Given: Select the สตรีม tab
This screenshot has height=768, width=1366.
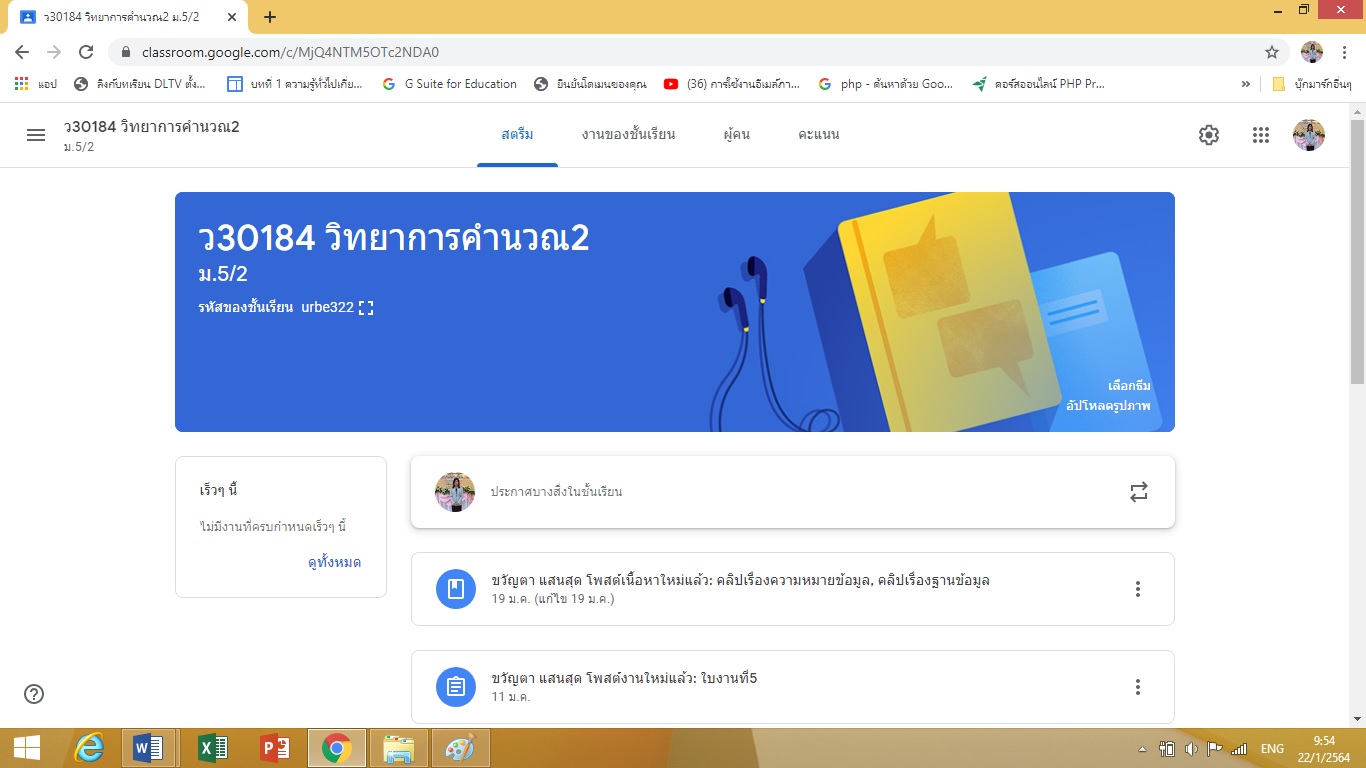Looking at the screenshot, I should (517, 135).
